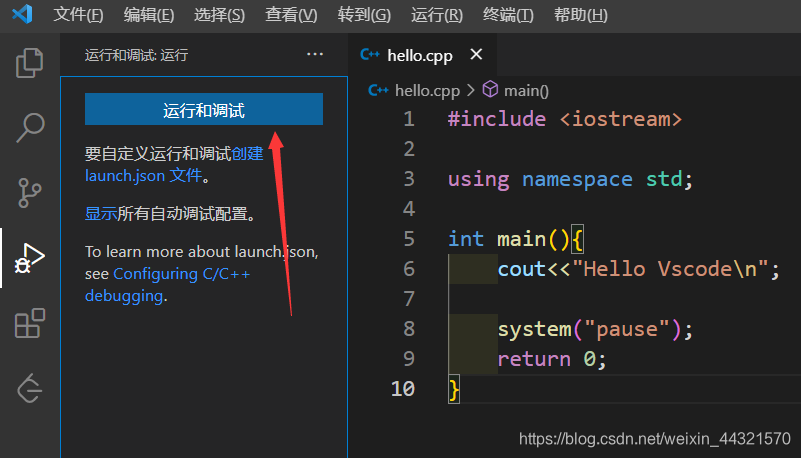
Task: Close the hello.cpp editor tab
Action: pyautogui.click(x=476, y=54)
